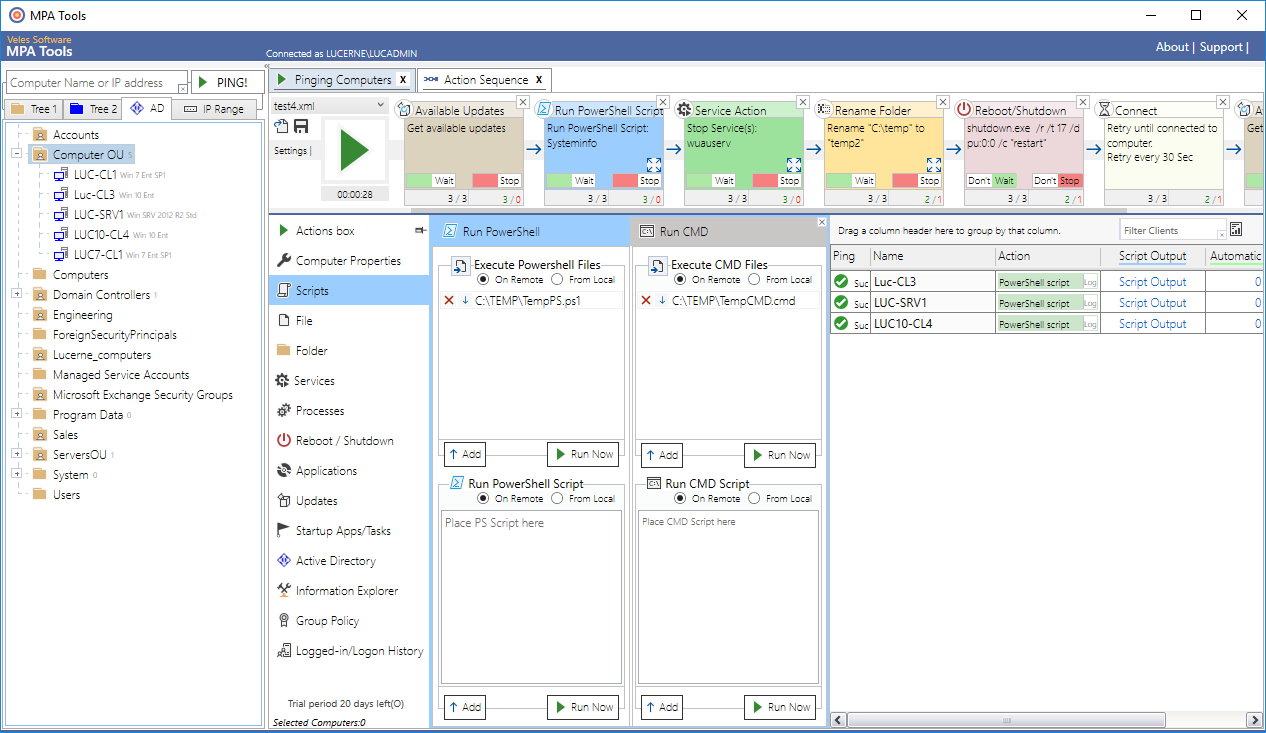Image resolution: width=1266 pixels, height=733 pixels.
Task: Clear the computer name input box
Action: [x=182, y=89]
